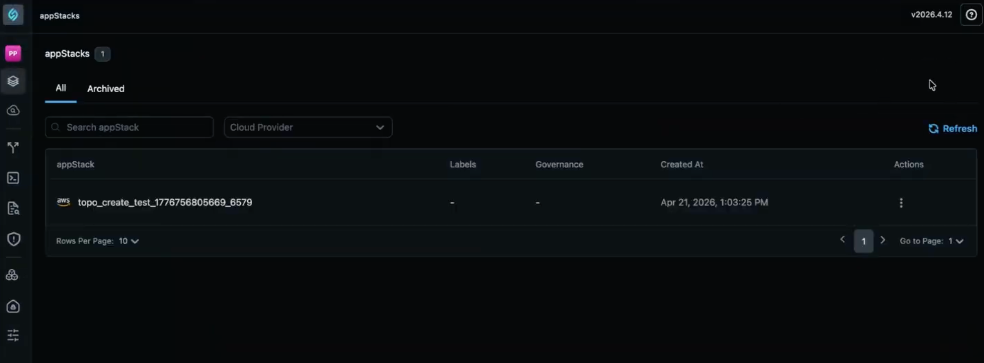Open topo_create_test_1776756805669_6579 appStack
The height and width of the screenshot is (363, 984).
[165, 202]
